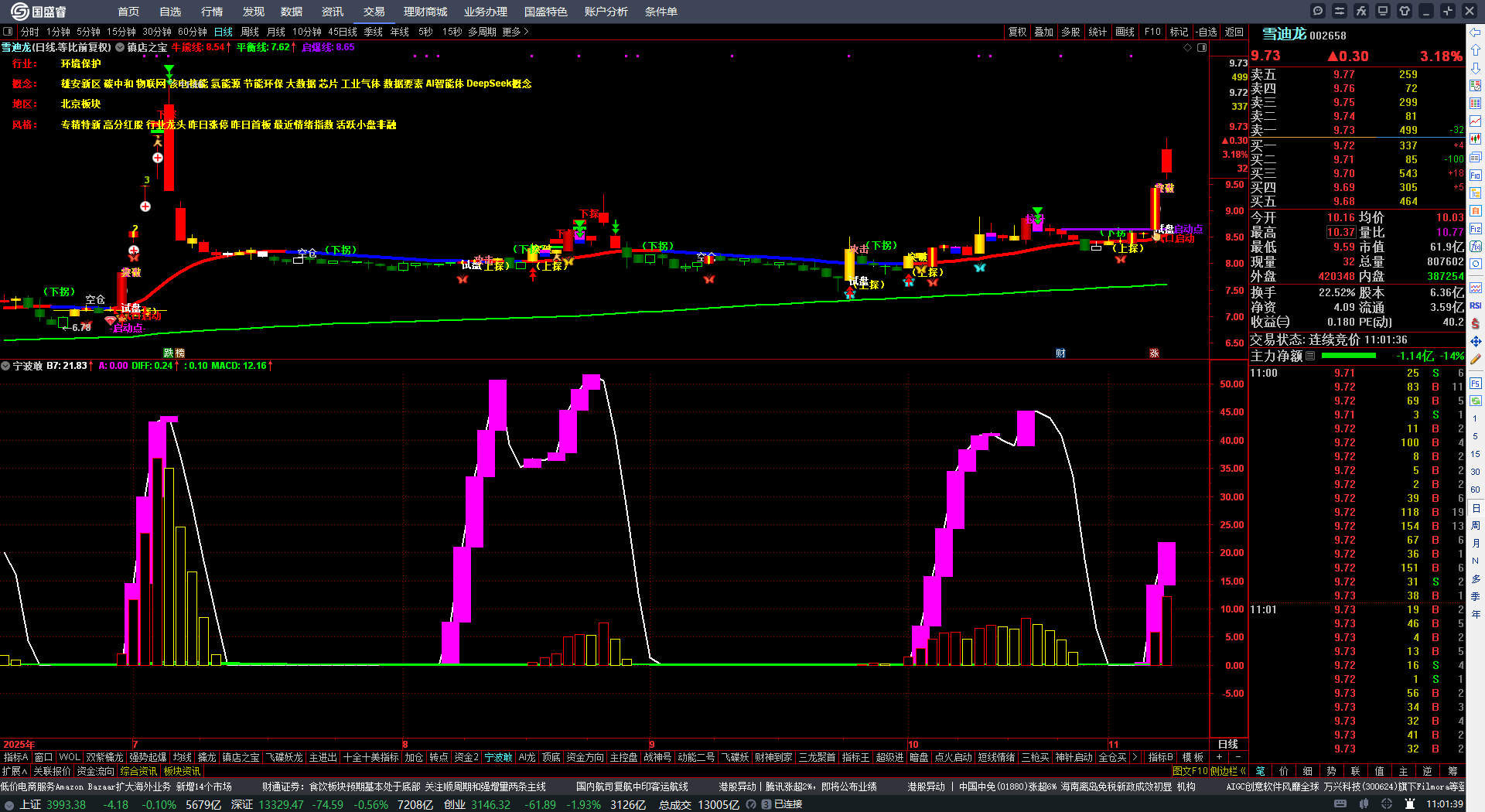Click the red dollar sign sidebar icon
The height and width of the screenshot is (812, 1485).
click(x=1476, y=323)
